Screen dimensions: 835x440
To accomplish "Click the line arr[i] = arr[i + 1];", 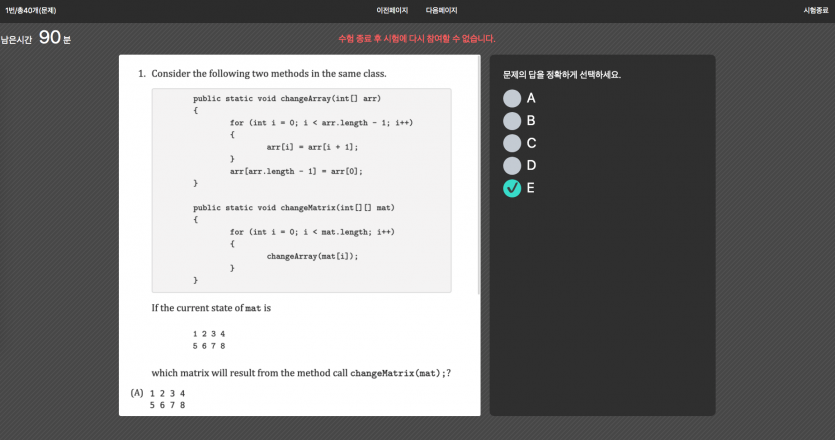I will [x=312, y=147].
